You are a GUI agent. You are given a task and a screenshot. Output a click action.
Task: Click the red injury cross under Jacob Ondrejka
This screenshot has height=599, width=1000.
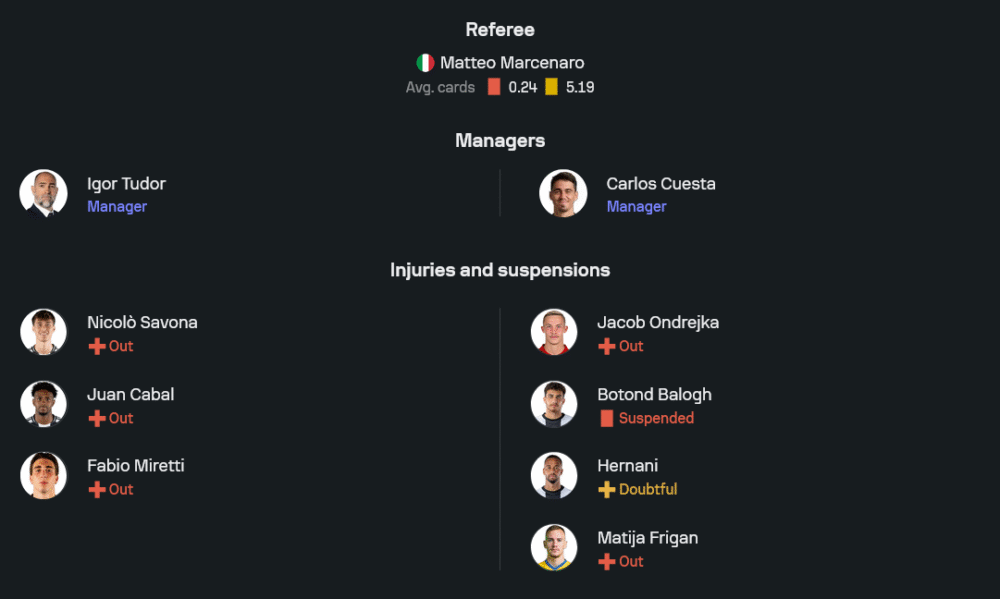tap(606, 346)
